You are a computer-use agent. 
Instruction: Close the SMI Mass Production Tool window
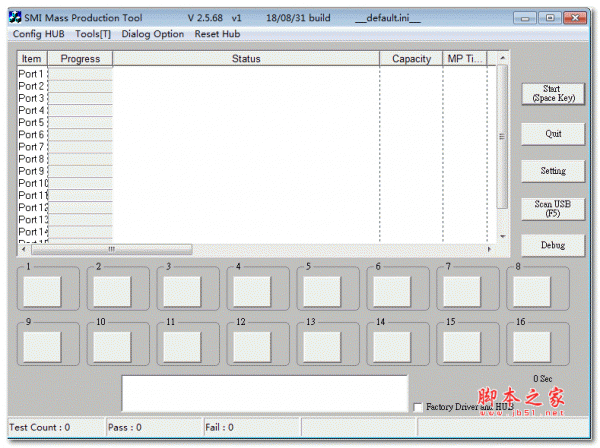pyautogui.click(x=575, y=18)
